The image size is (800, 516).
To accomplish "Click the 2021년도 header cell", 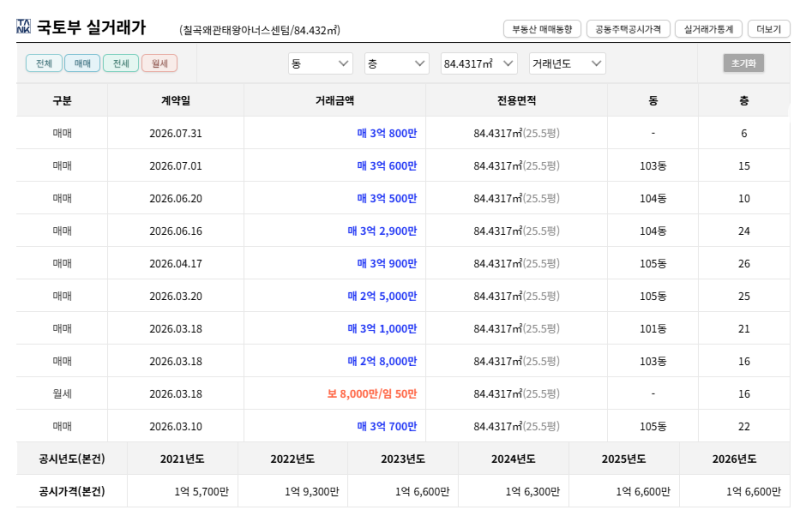I will pos(182,459).
